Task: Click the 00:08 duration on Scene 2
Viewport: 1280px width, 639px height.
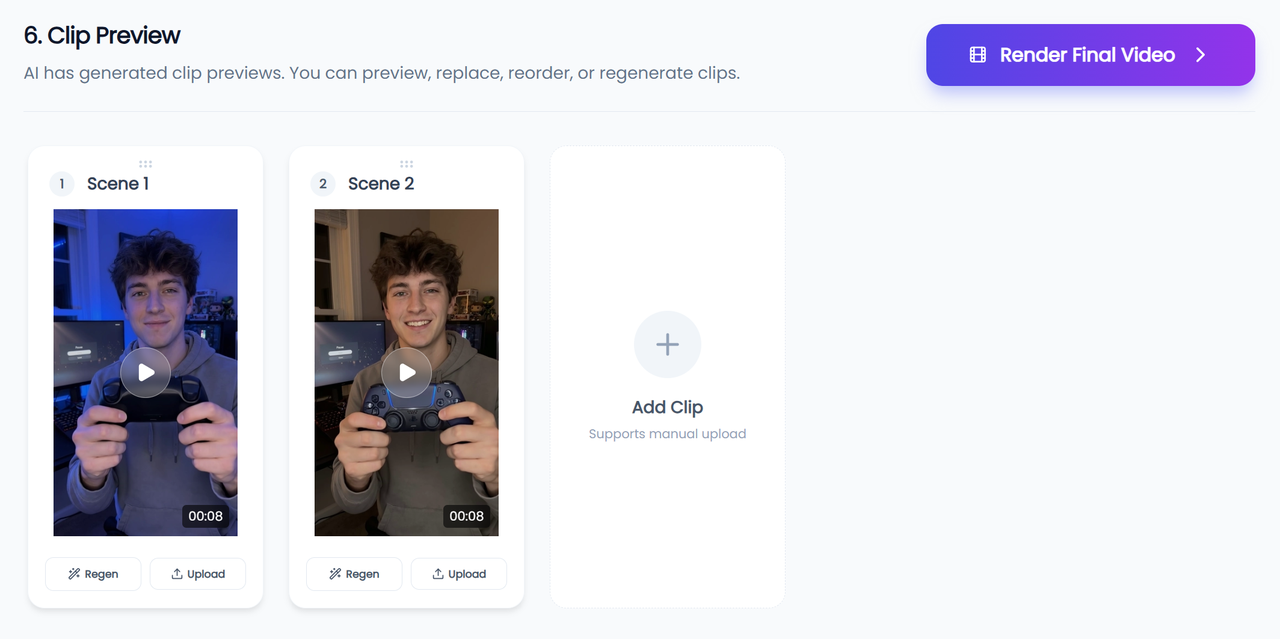Action: tap(466, 516)
